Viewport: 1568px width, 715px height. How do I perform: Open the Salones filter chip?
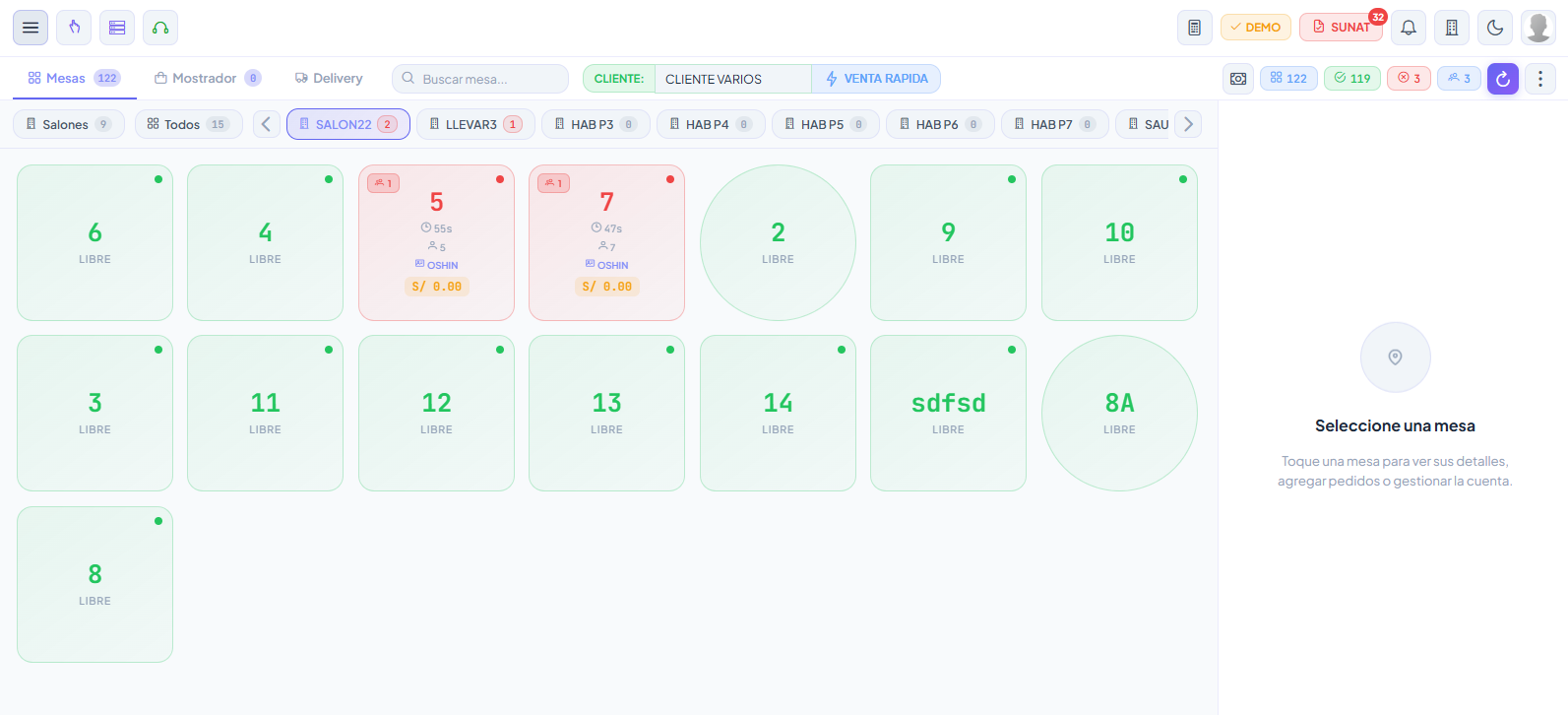pyautogui.click(x=69, y=124)
